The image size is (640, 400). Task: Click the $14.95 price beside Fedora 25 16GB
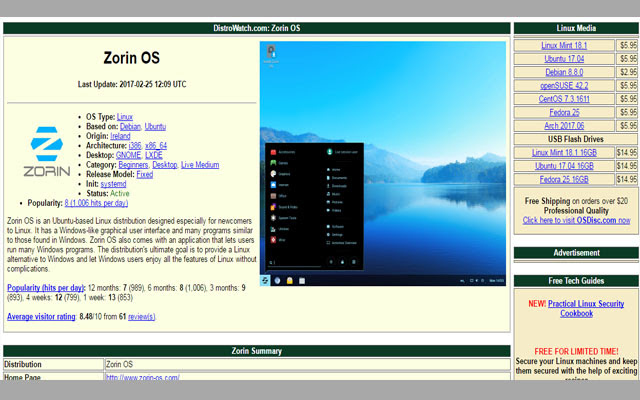click(627, 179)
